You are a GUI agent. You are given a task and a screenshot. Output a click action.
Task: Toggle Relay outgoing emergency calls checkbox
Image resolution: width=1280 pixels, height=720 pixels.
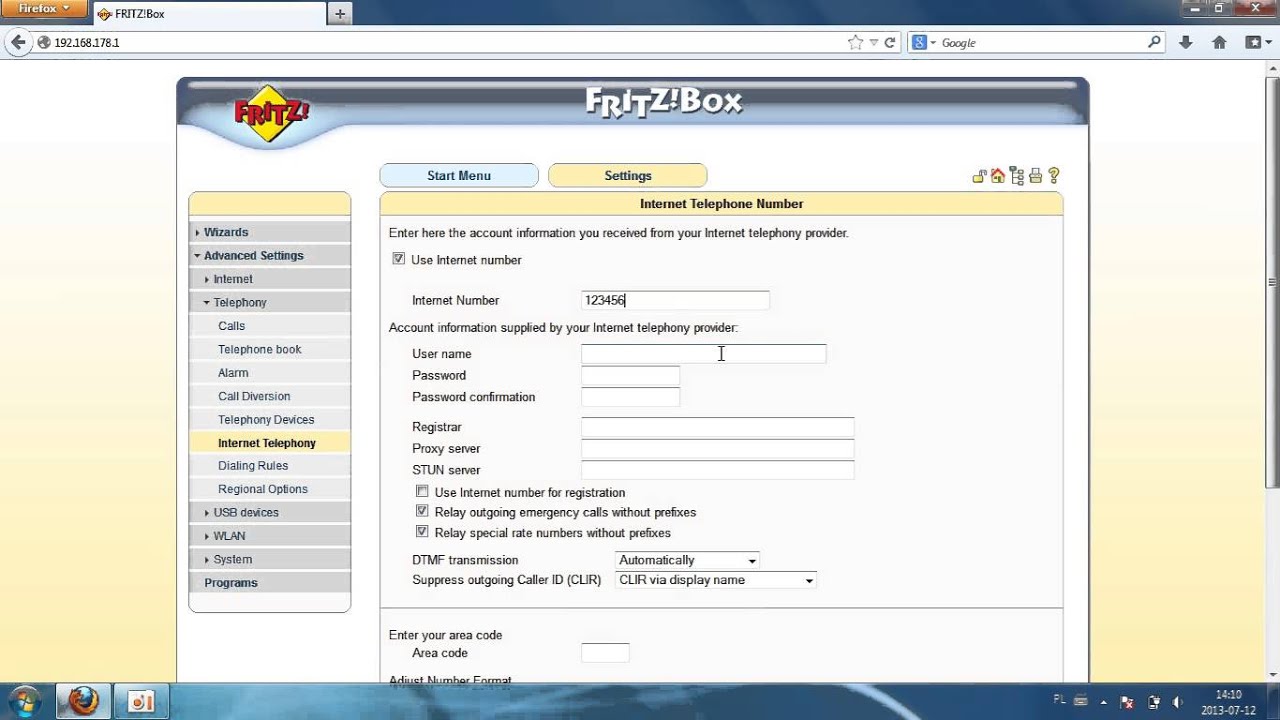pos(422,511)
